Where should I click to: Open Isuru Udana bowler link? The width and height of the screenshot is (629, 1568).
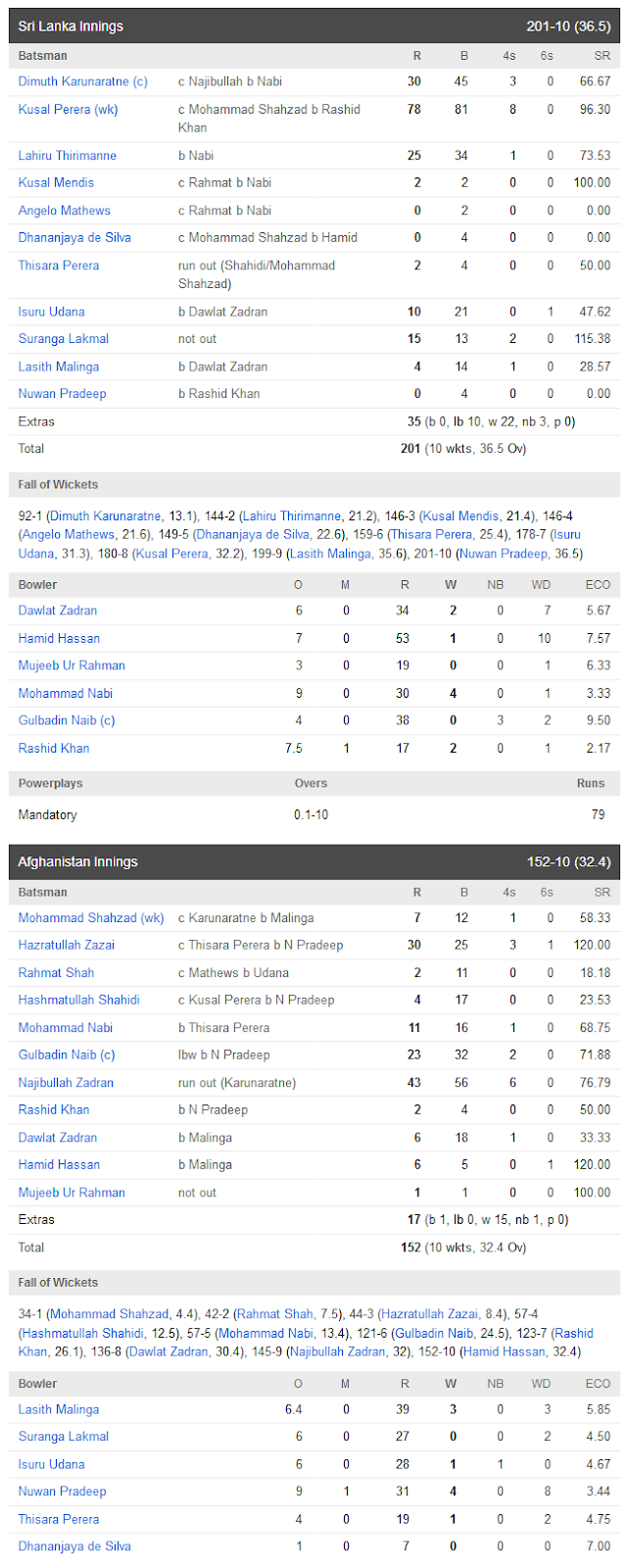52,1464
